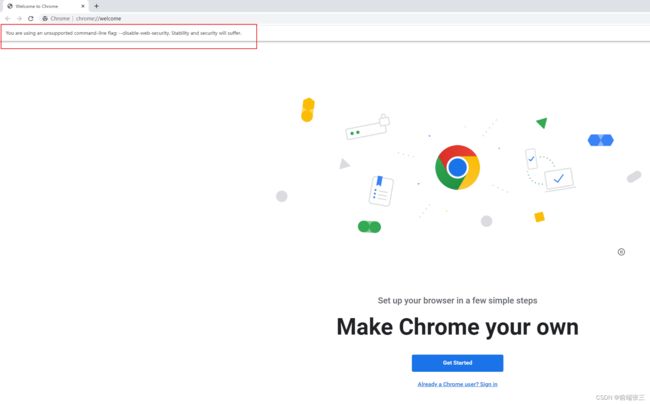
Task: Click the unsupported command-line flag warning text
Action: [x=123, y=33]
